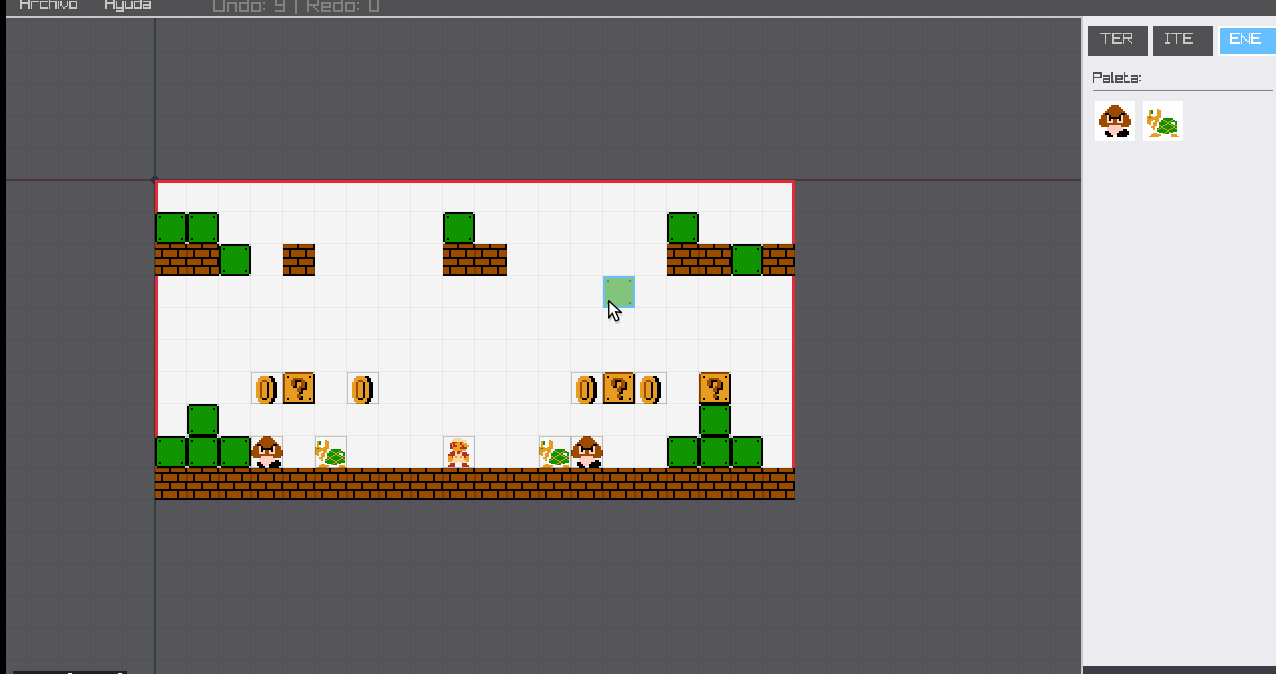Open the Ayuda menu
Screen dimensions: 1276x674
(x=128, y=5)
